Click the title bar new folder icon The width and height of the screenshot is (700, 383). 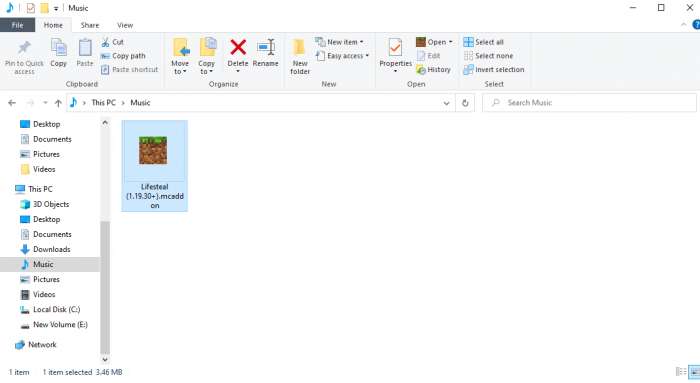(x=44, y=8)
